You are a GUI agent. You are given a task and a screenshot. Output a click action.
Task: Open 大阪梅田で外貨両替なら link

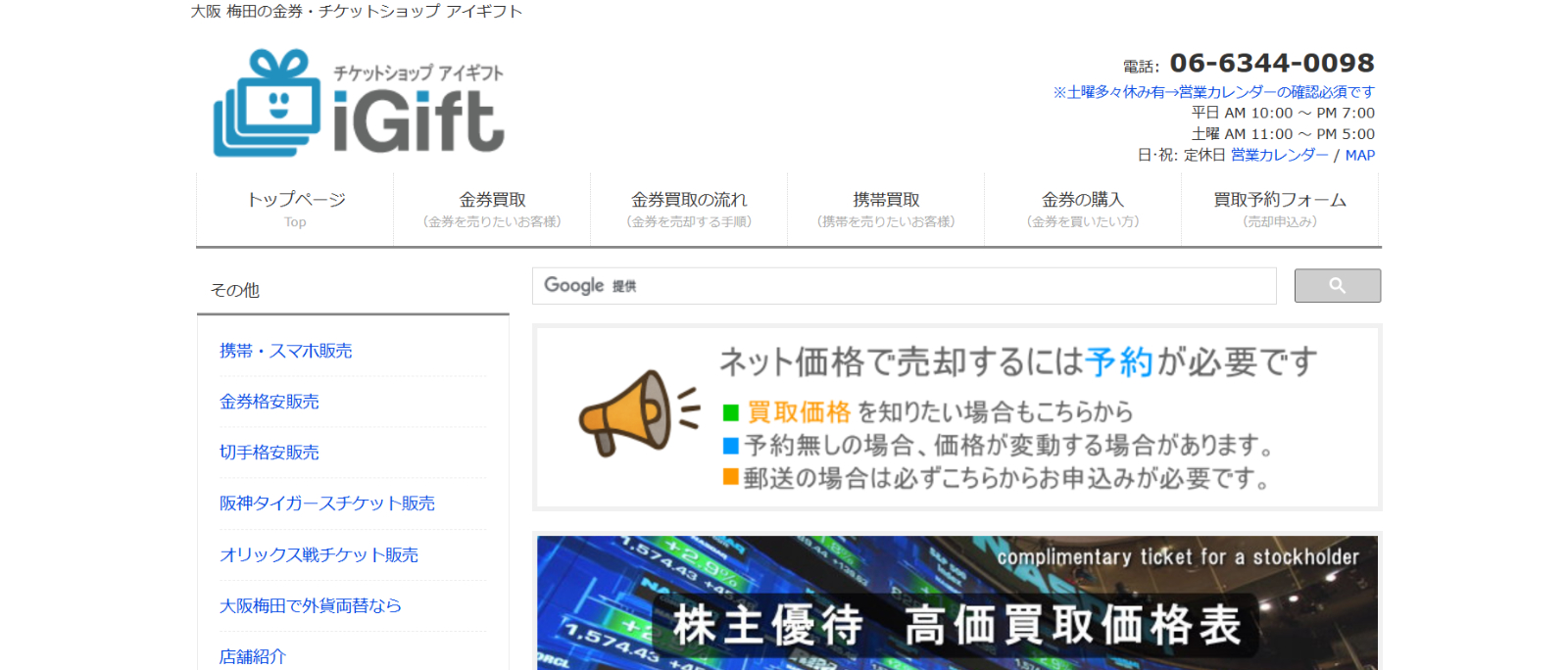tap(311, 606)
